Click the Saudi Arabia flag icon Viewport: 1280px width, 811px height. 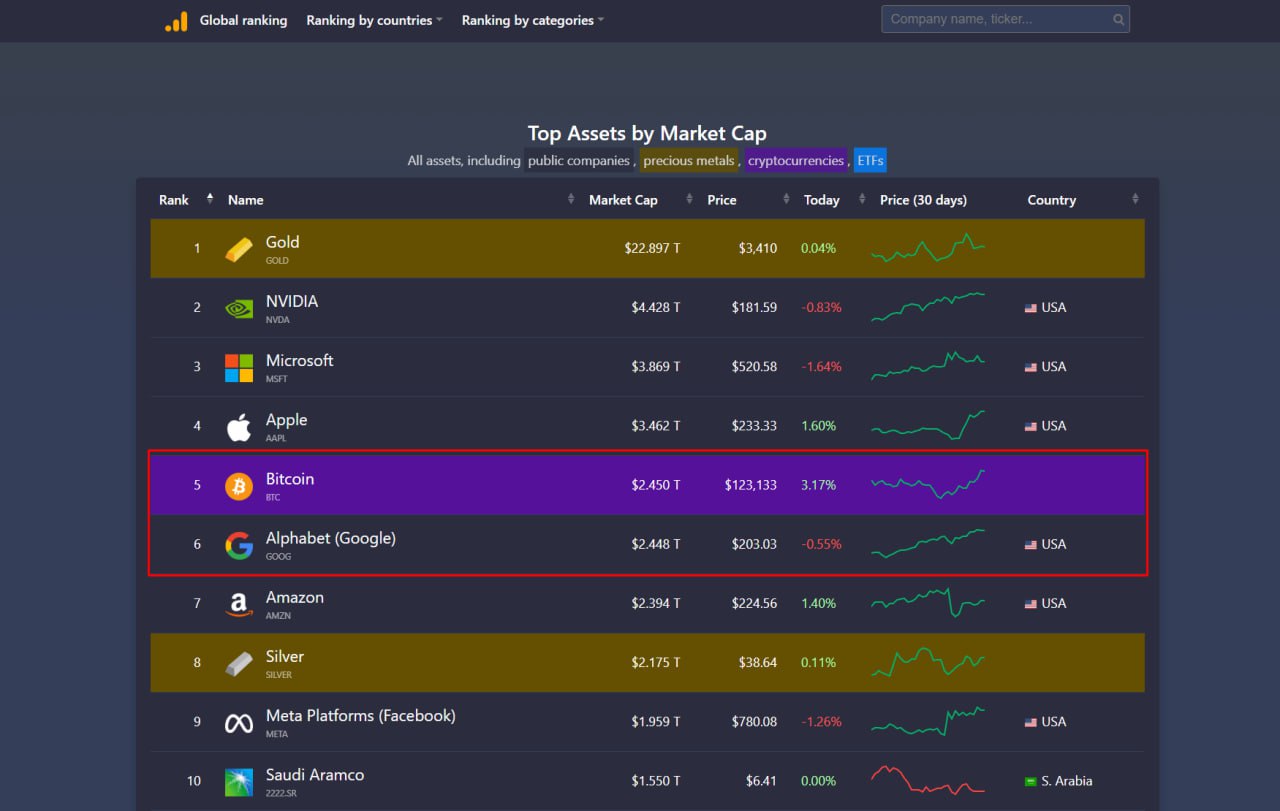(x=1031, y=781)
